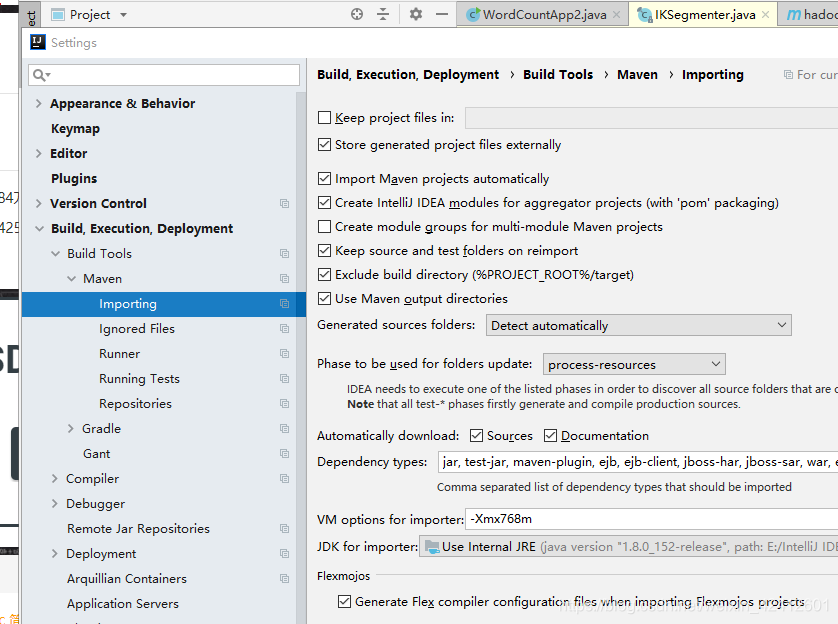Open Plugins settings page
The height and width of the screenshot is (624, 838).
pyautogui.click(x=74, y=178)
